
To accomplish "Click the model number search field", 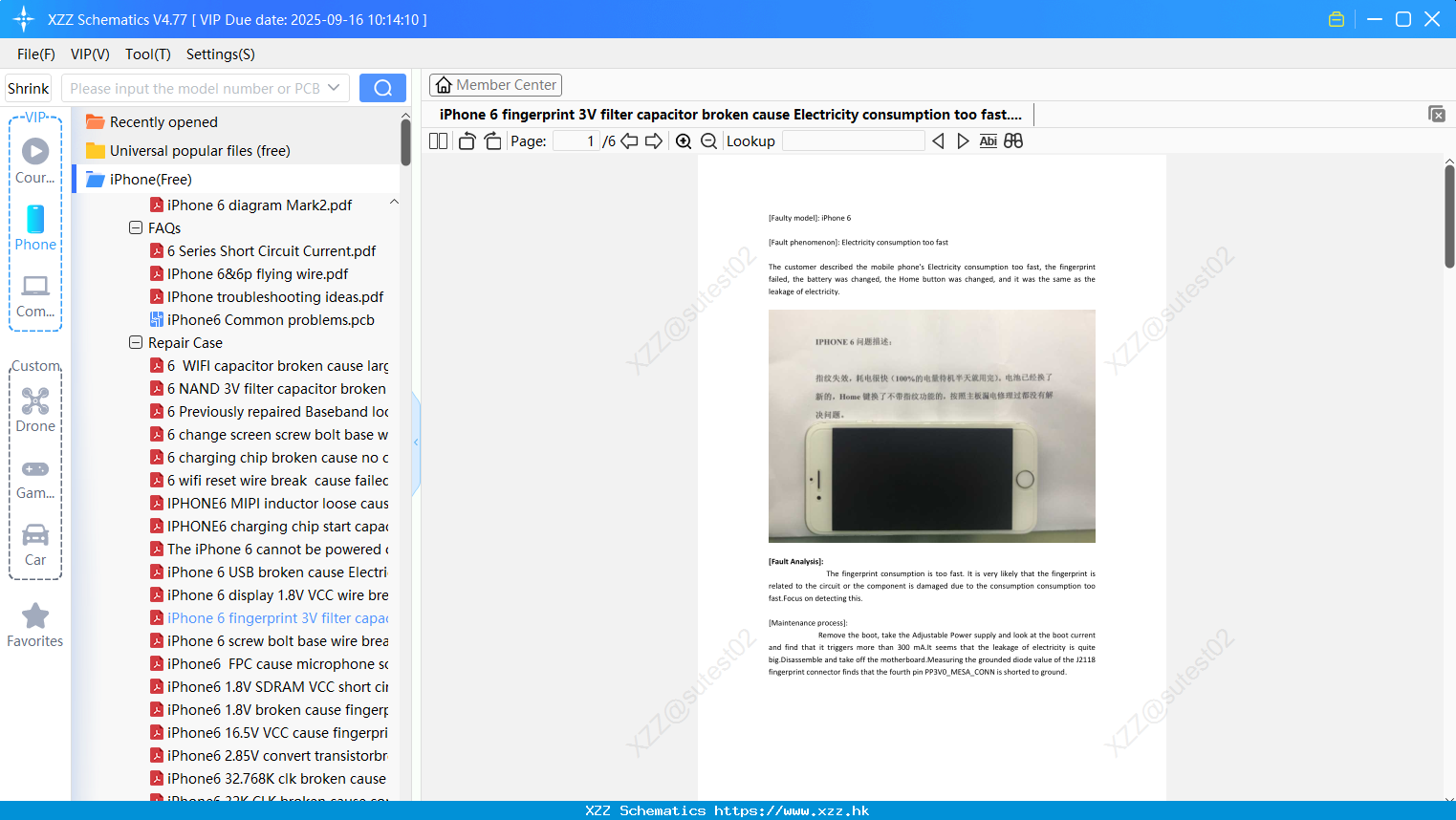I will click(195, 88).
